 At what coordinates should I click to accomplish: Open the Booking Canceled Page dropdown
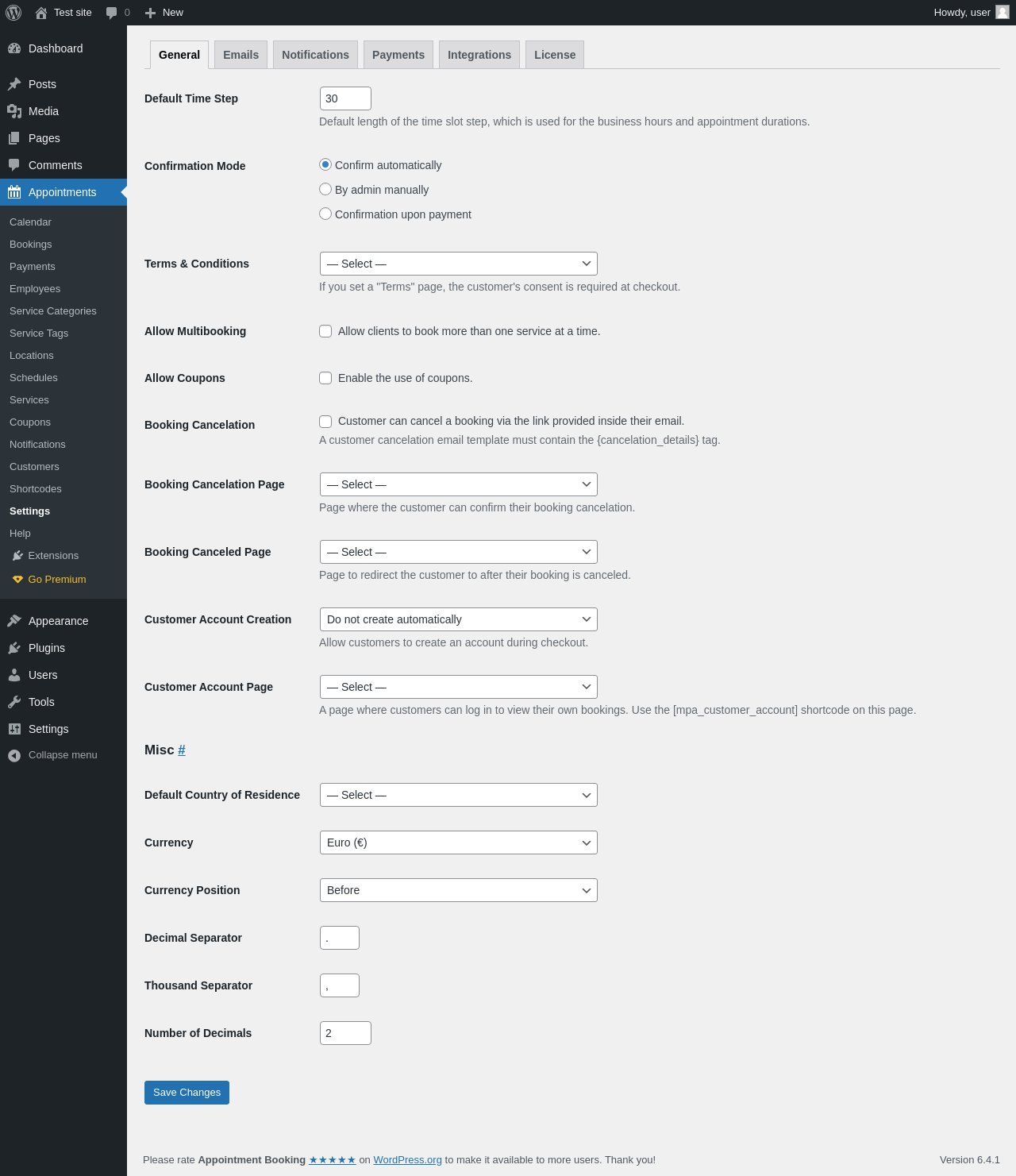(x=459, y=552)
